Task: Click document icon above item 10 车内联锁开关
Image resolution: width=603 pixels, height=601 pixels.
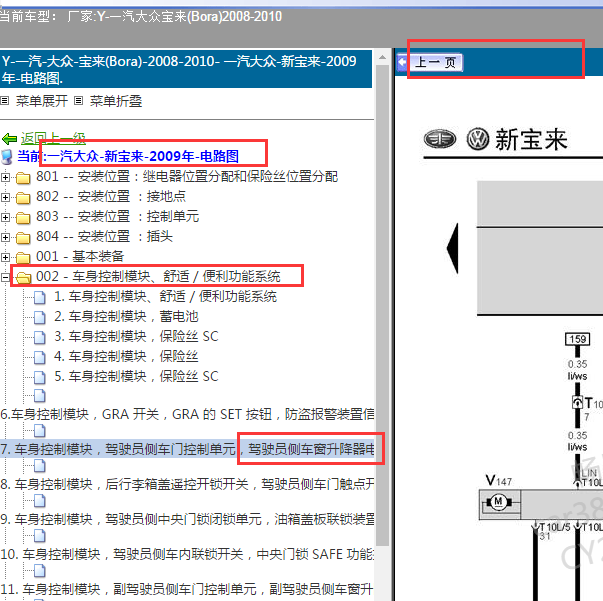Action: pos(40,536)
